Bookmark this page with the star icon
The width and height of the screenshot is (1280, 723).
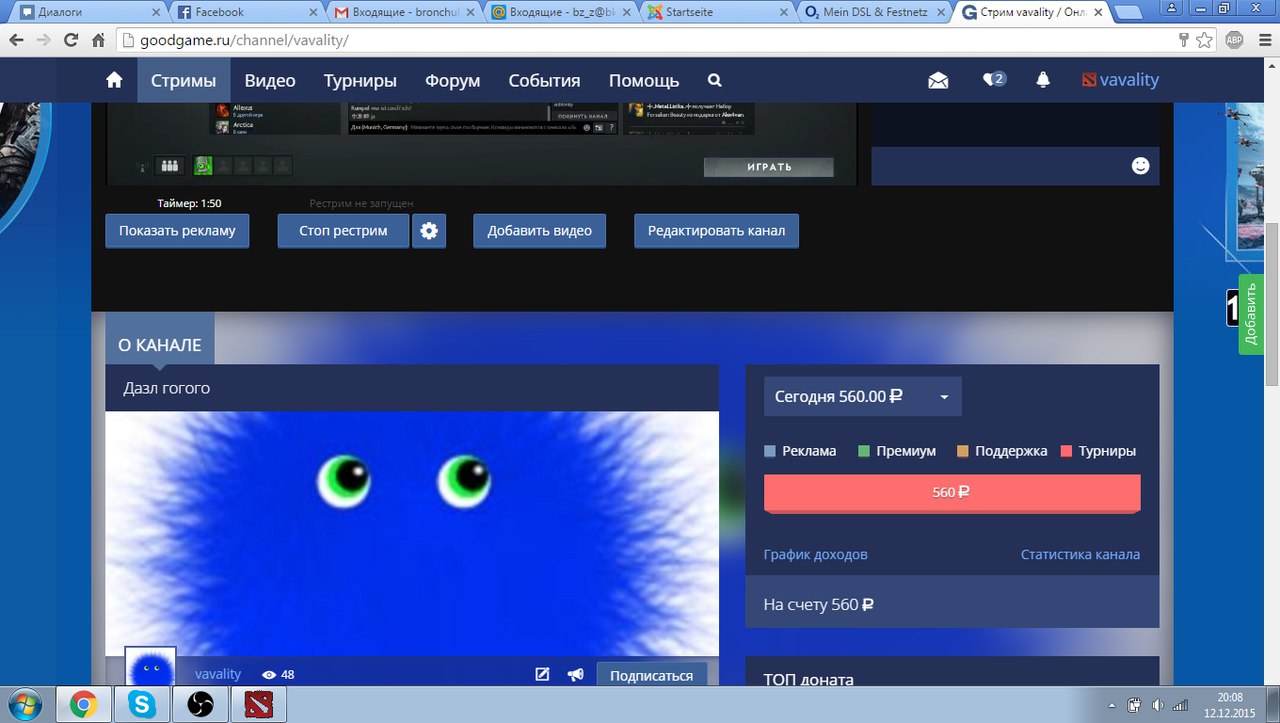click(x=1204, y=41)
